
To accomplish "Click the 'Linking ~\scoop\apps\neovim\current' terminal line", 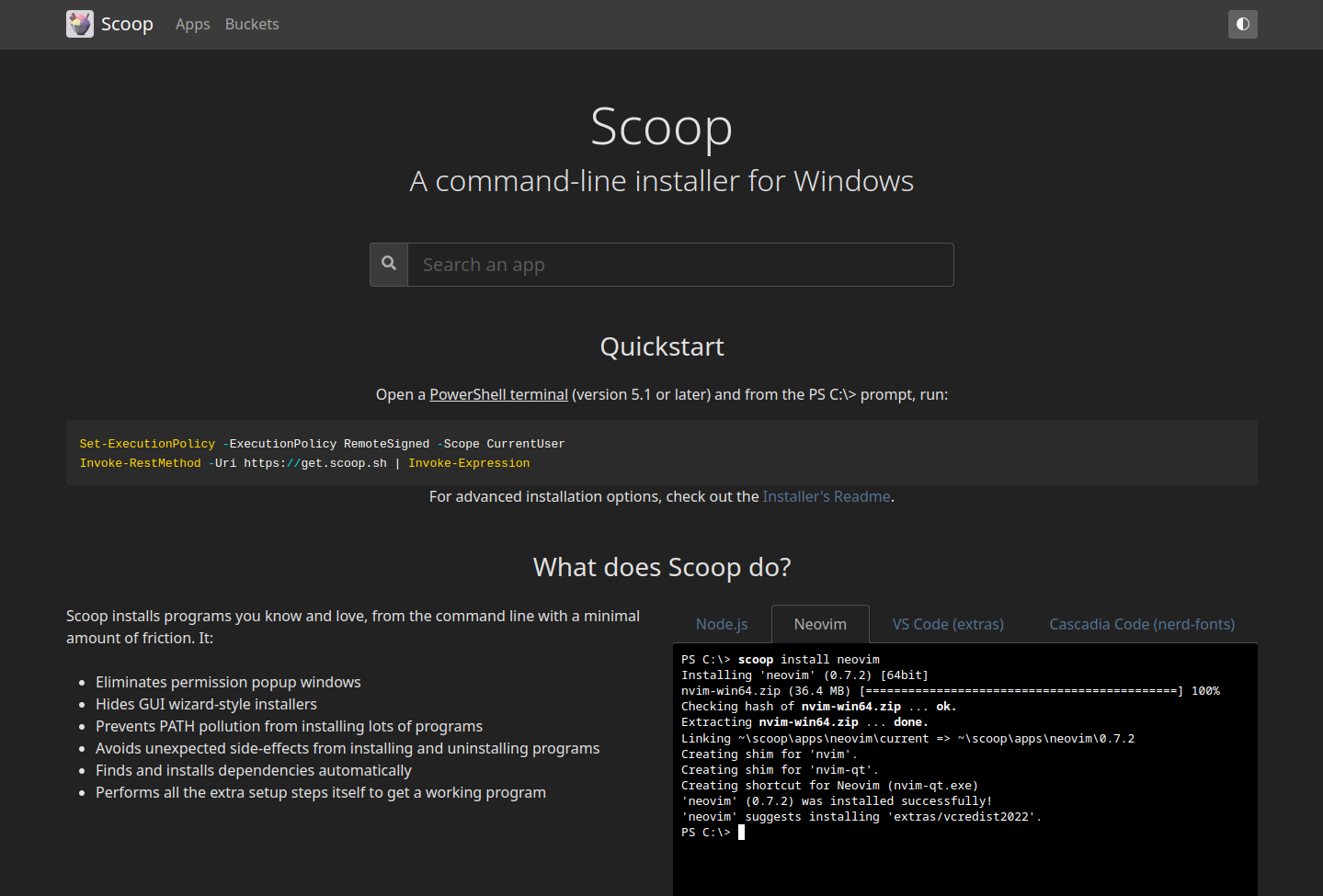I will coord(907,739).
